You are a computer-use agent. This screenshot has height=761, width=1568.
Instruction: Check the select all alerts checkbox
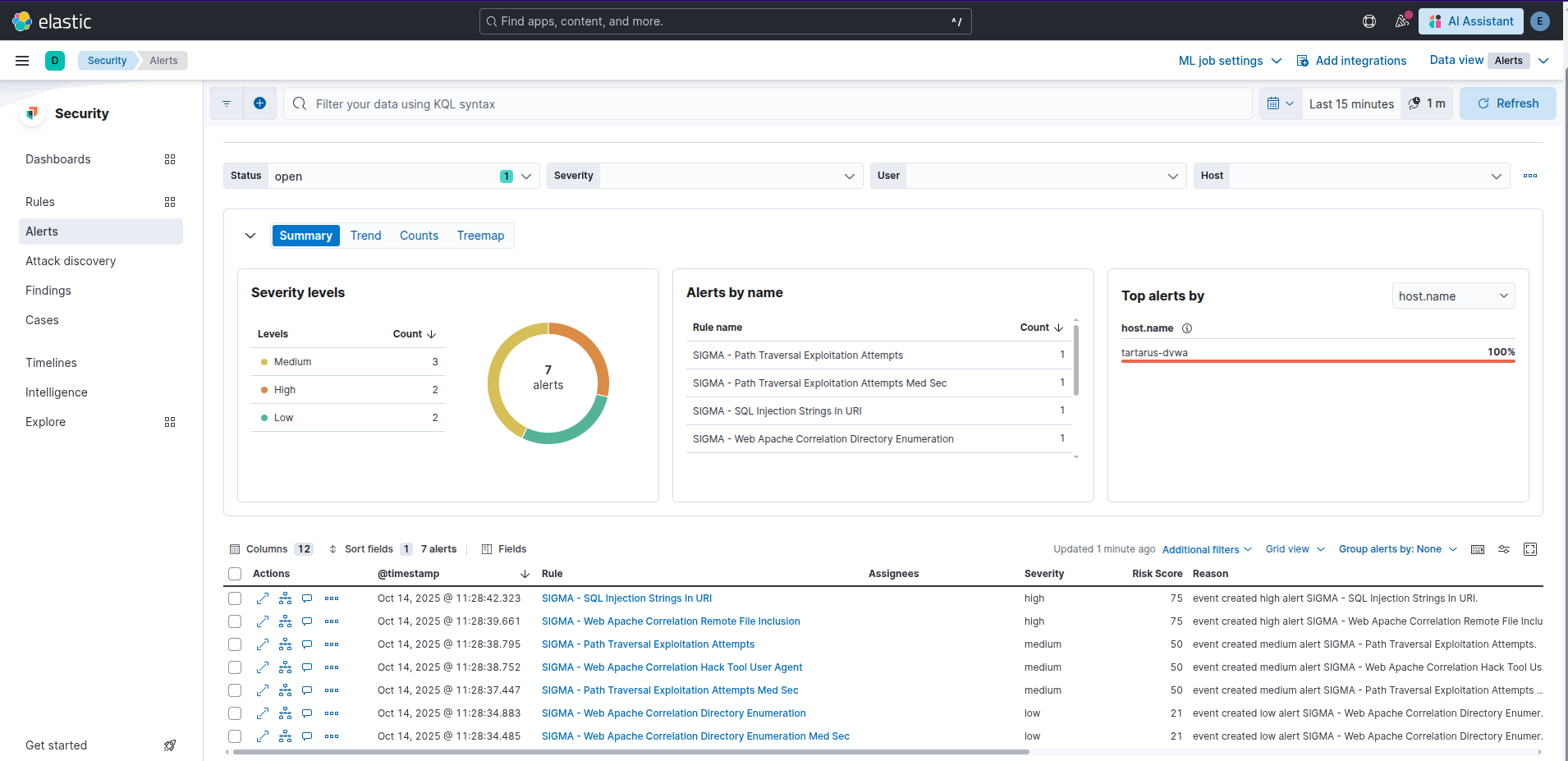235,574
